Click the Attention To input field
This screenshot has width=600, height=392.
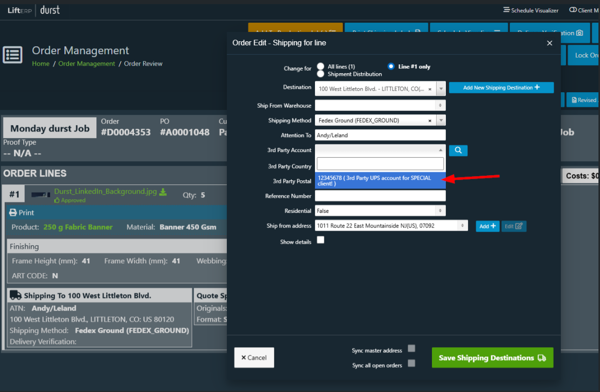click(x=380, y=135)
